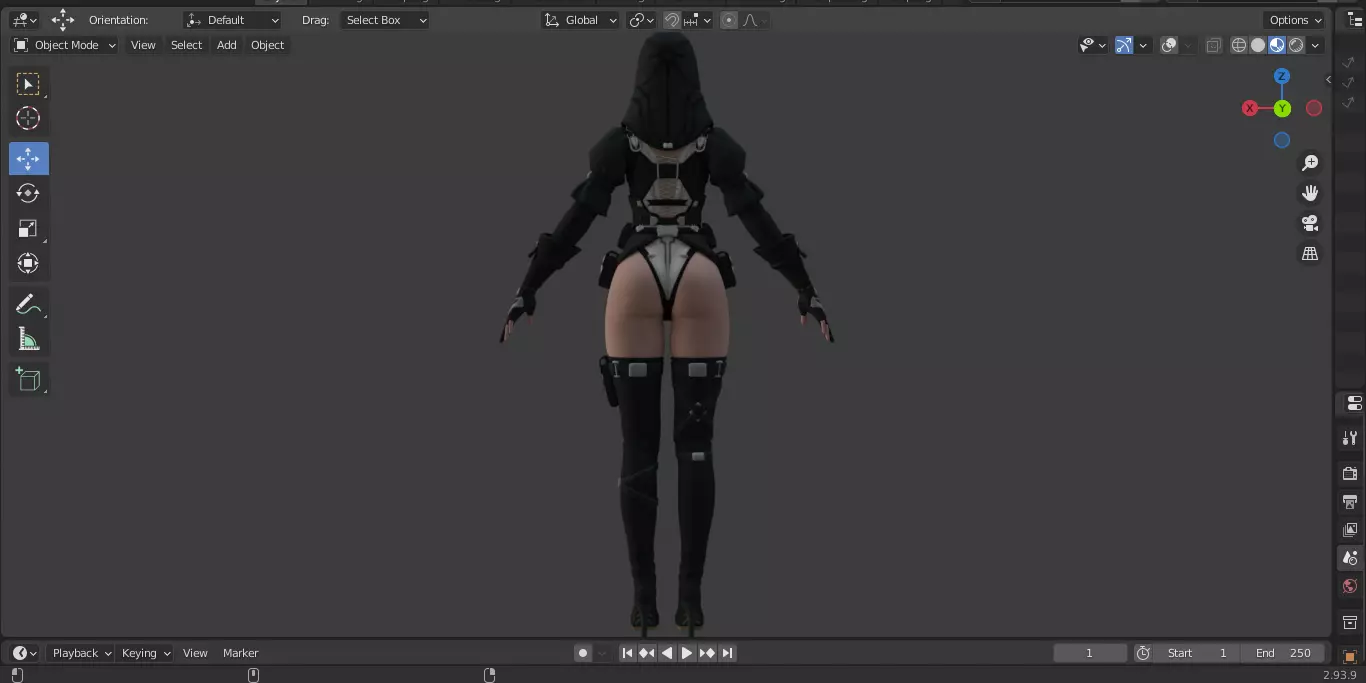This screenshot has width=1366, height=683.
Task: Open the viewport View menu
Action: [143, 45]
